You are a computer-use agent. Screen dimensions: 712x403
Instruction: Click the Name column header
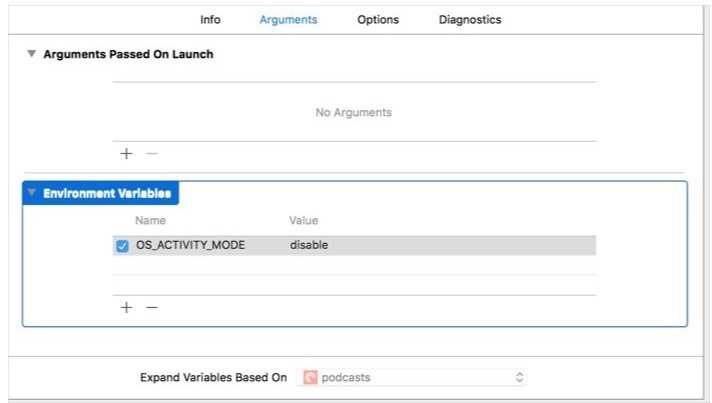pos(150,220)
